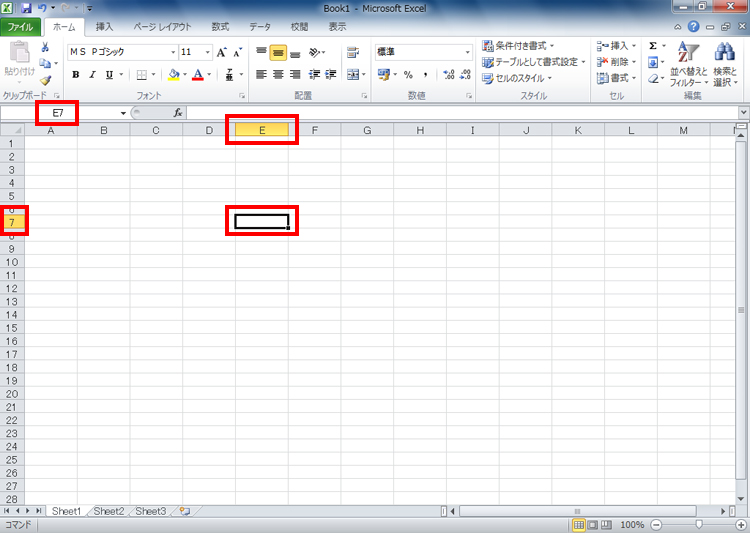Select the Sheet2 tab
The width and height of the screenshot is (750, 533).
pyautogui.click(x=109, y=511)
